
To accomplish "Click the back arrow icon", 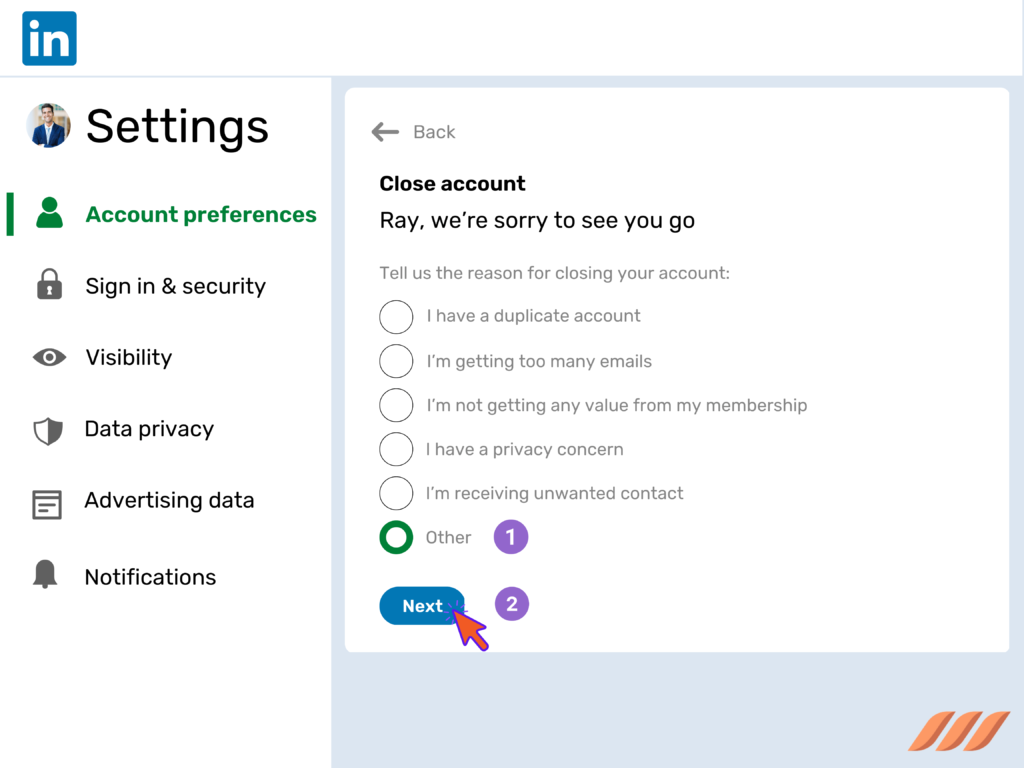I will coord(385,131).
